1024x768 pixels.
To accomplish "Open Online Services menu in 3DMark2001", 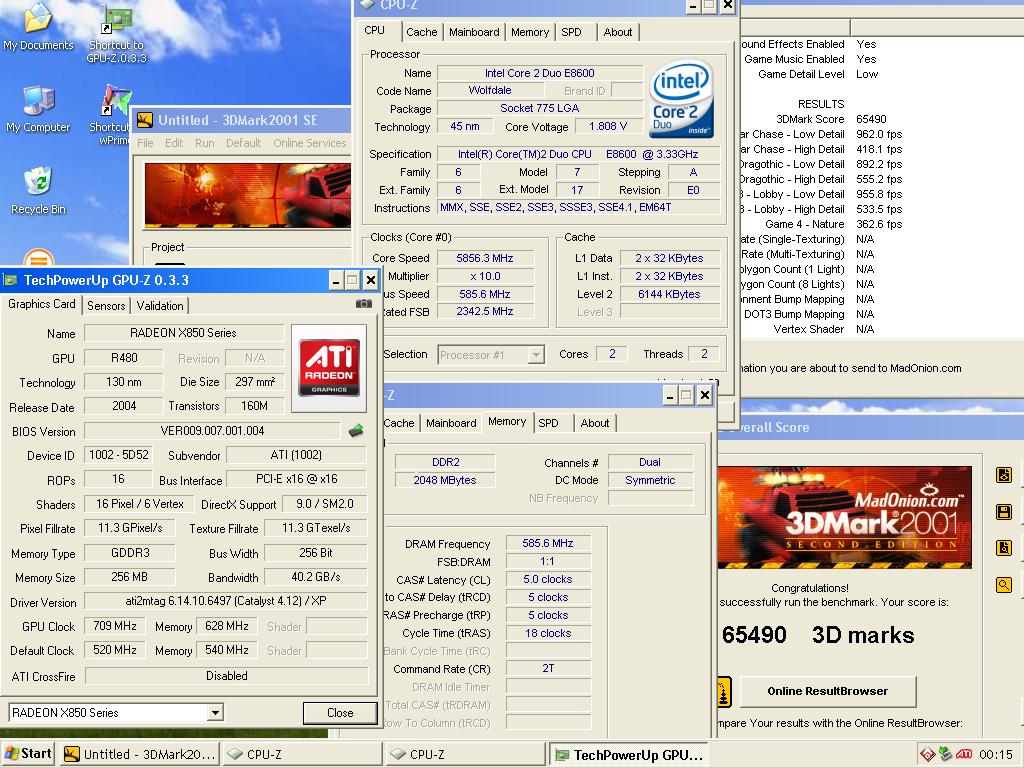I will click(x=310, y=143).
